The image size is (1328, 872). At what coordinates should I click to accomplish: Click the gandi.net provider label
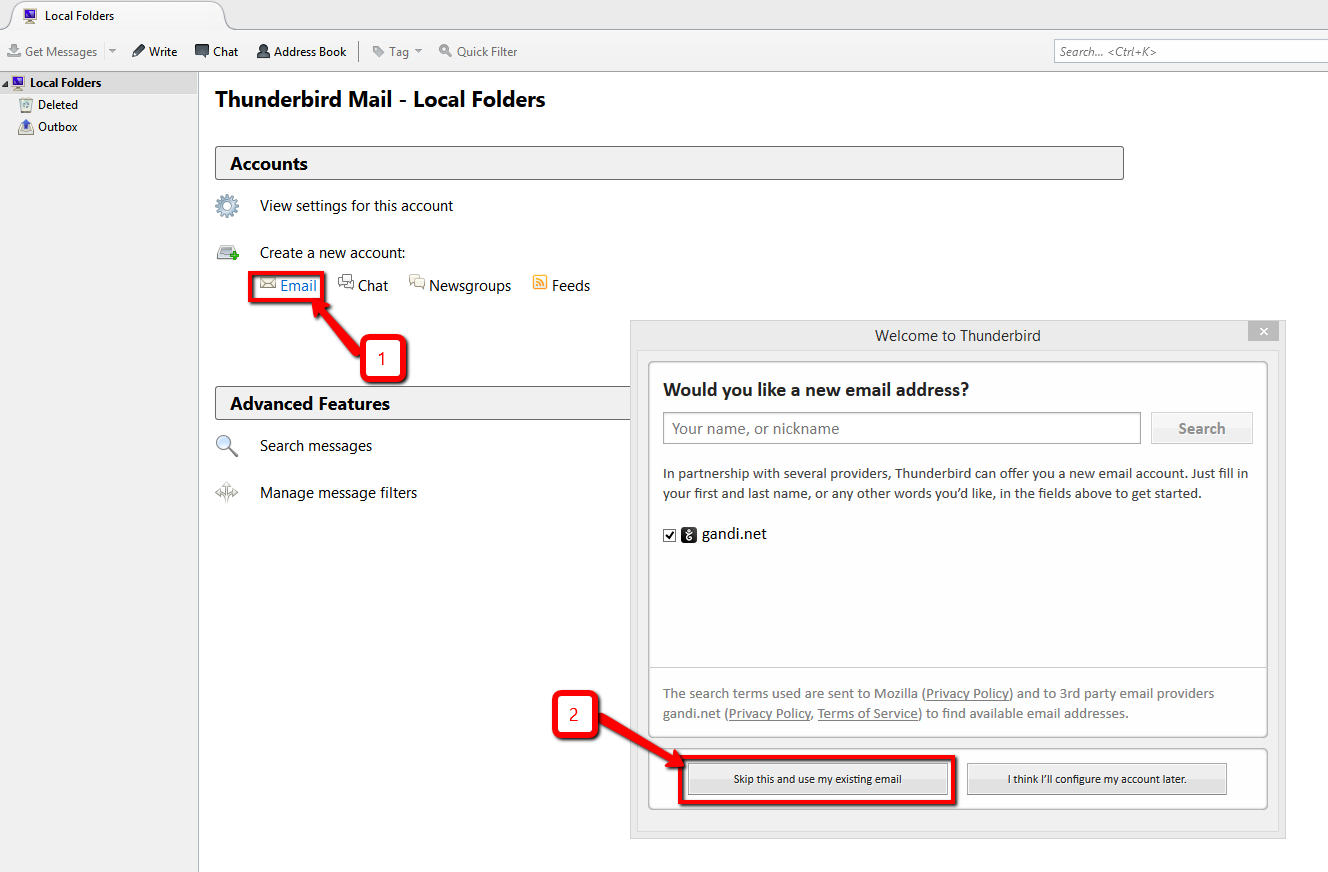(734, 534)
